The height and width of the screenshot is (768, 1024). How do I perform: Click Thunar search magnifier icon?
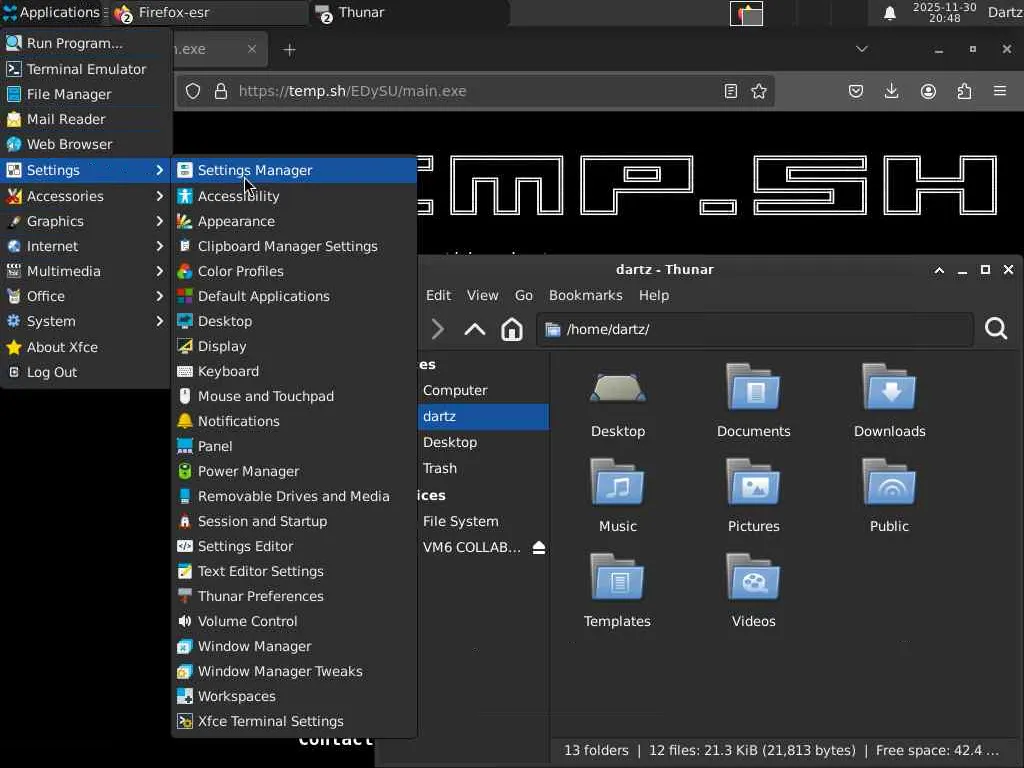[995, 329]
